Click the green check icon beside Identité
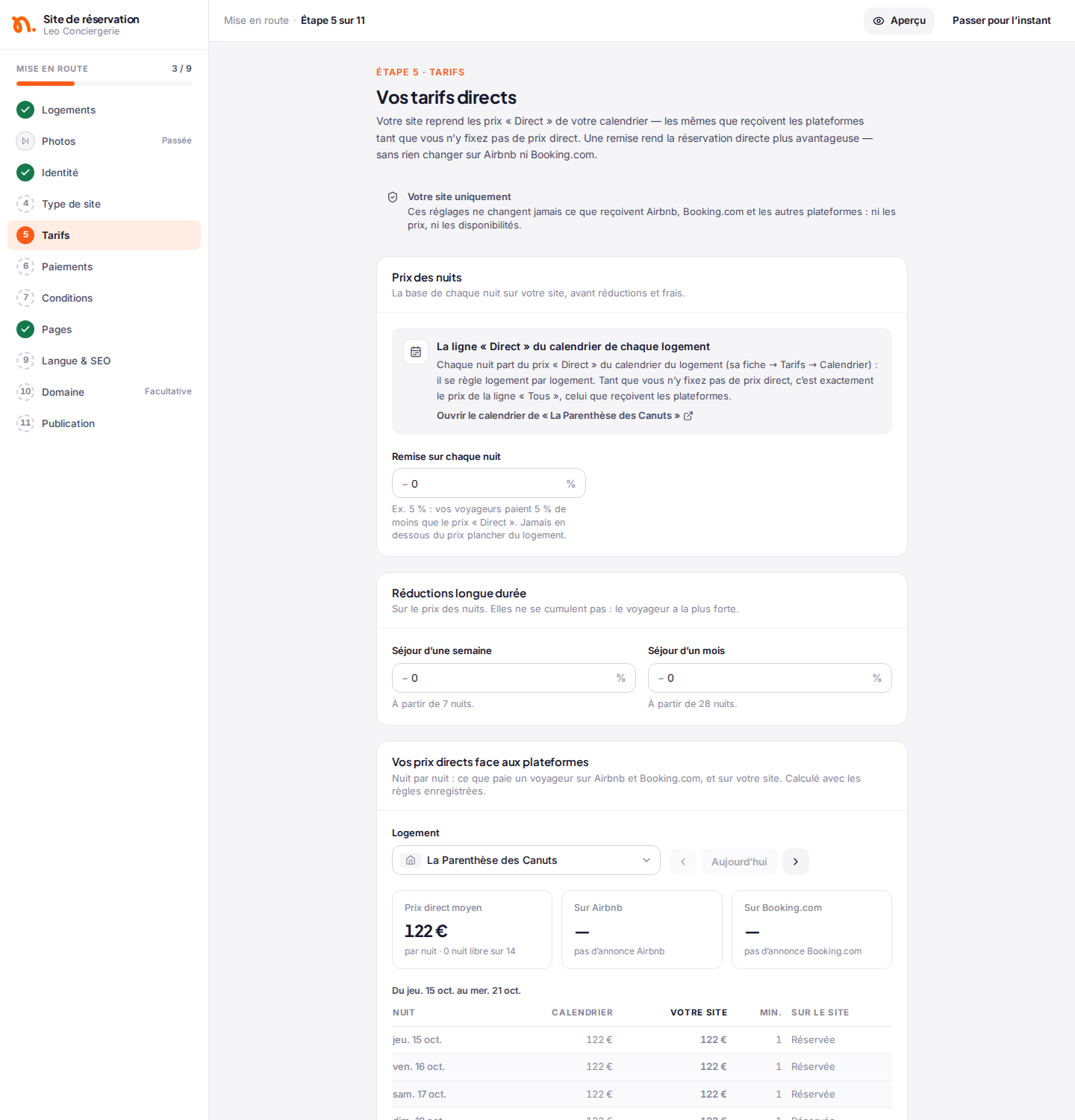 point(25,172)
